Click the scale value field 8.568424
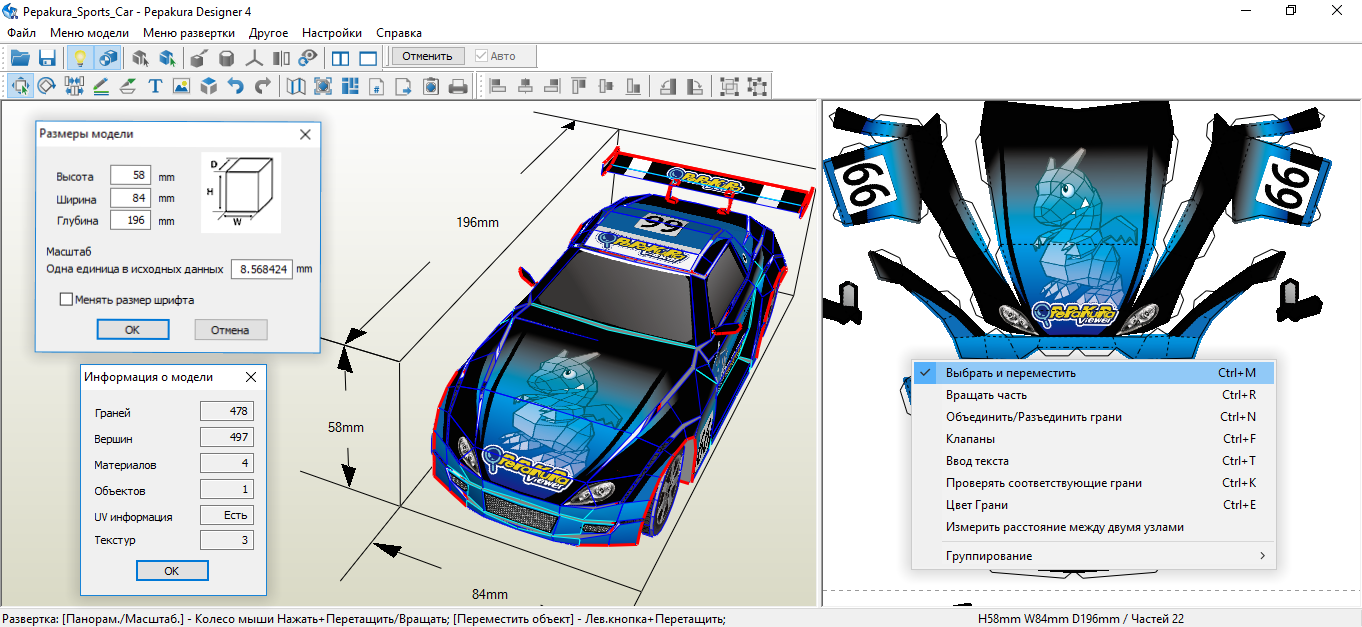The height and width of the screenshot is (627, 1362). [x=261, y=269]
